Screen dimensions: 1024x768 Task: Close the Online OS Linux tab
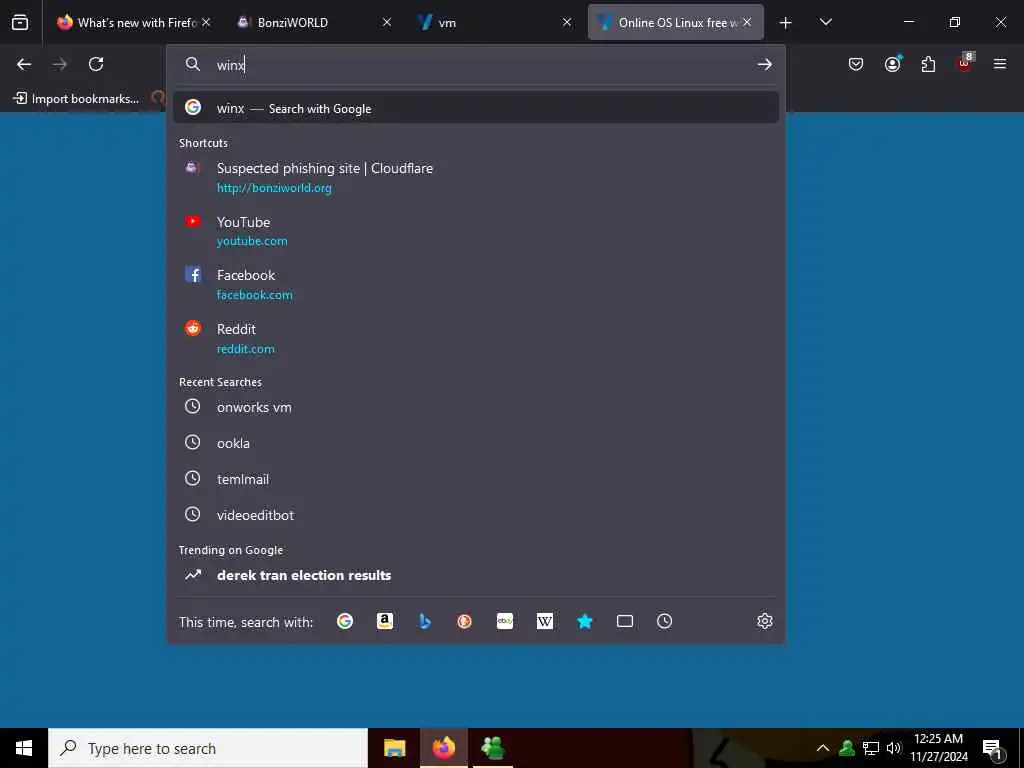747,23
